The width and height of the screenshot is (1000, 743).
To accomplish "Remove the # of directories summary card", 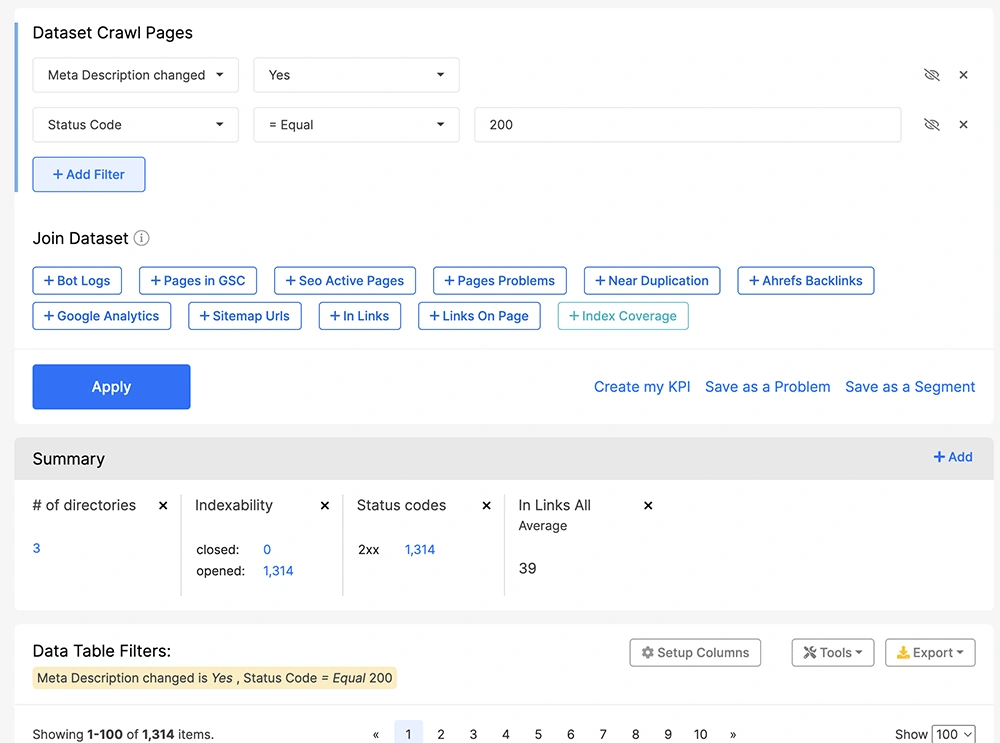I will [163, 506].
